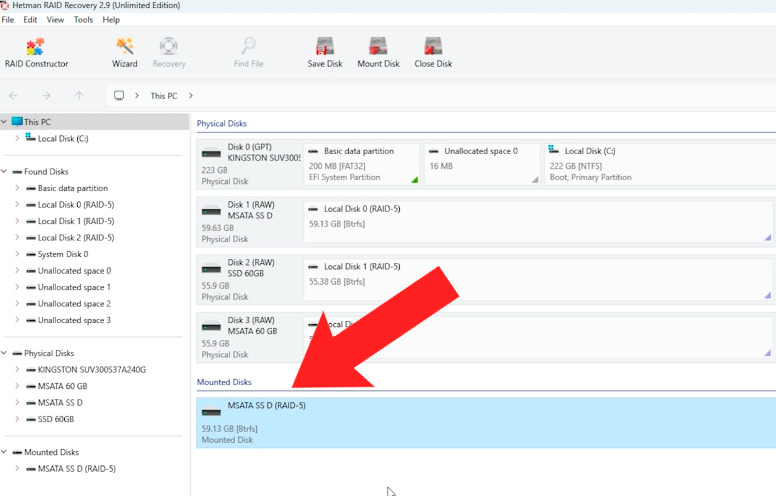The height and width of the screenshot is (496, 776).
Task: Open the Edit menu
Action: pyautogui.click(x=30, y=20)
